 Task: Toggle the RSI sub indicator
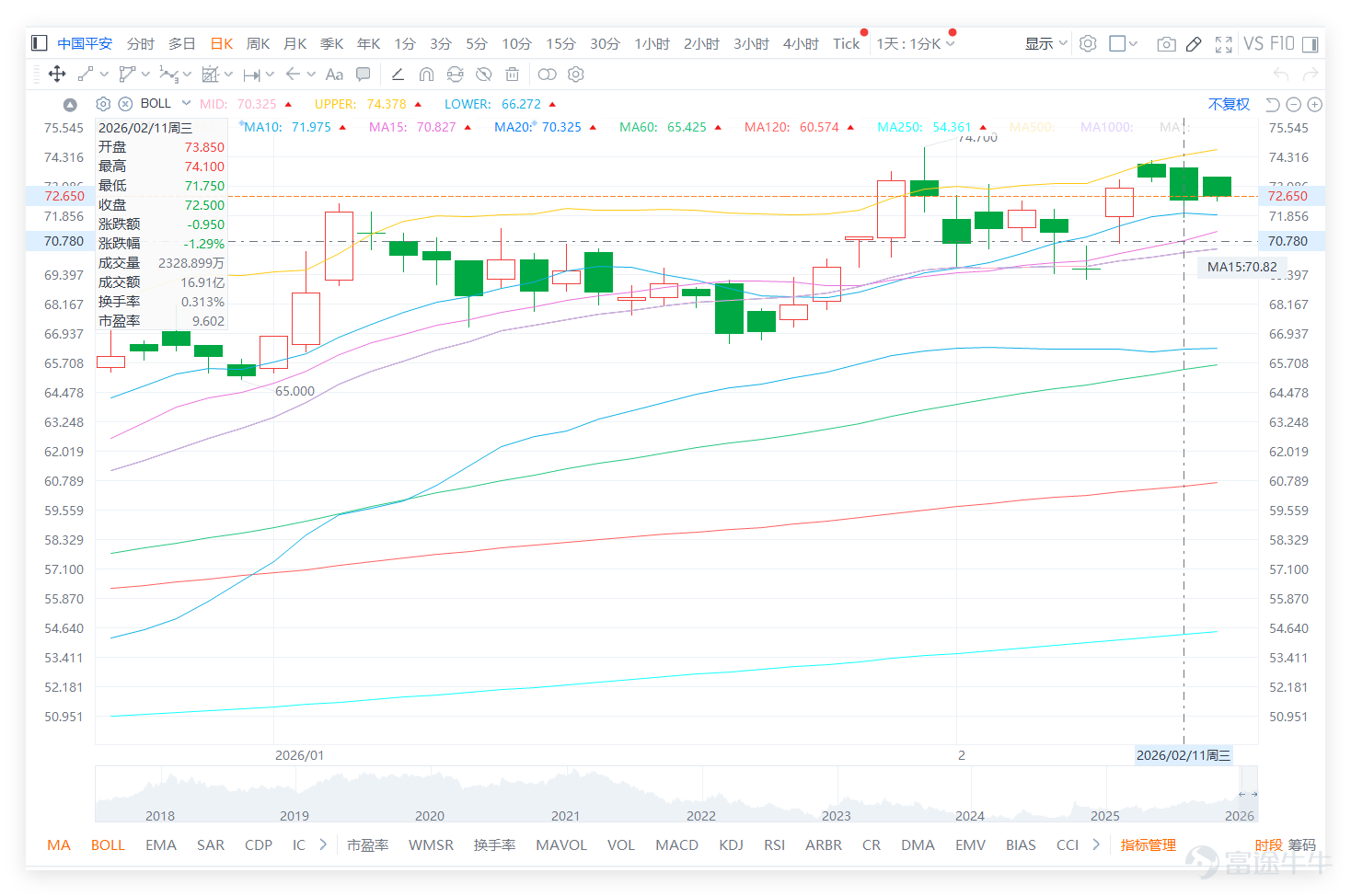point(774,844)
